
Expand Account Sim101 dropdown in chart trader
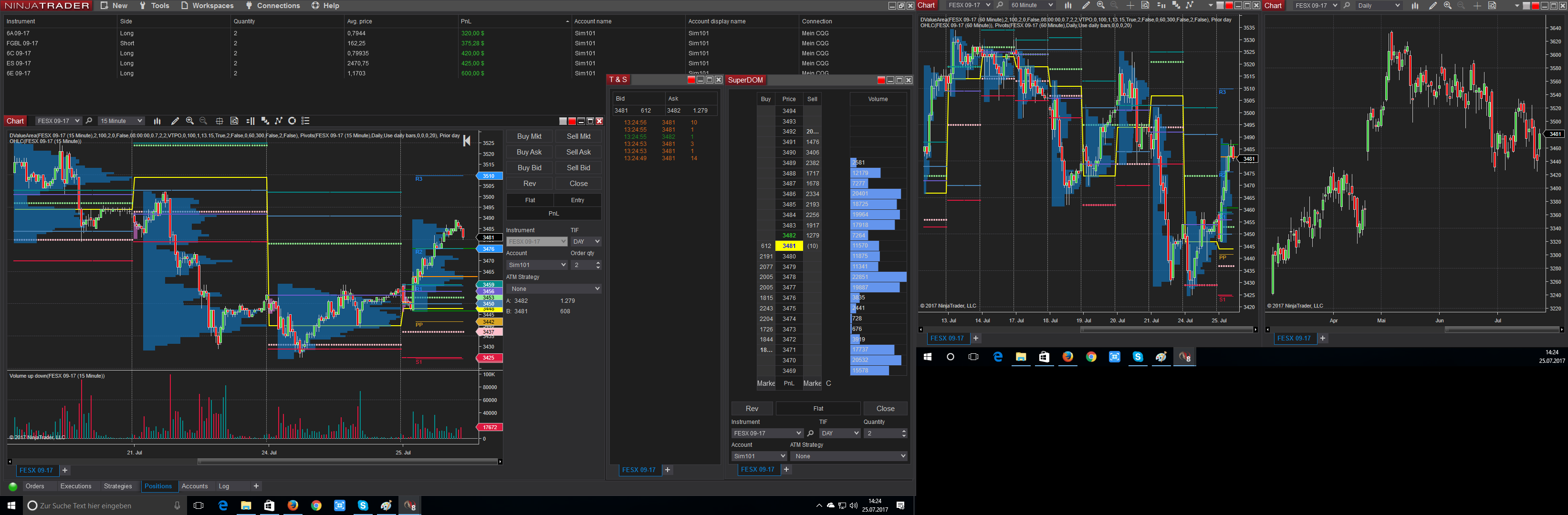pyautogui.click(x=537, y=265)
